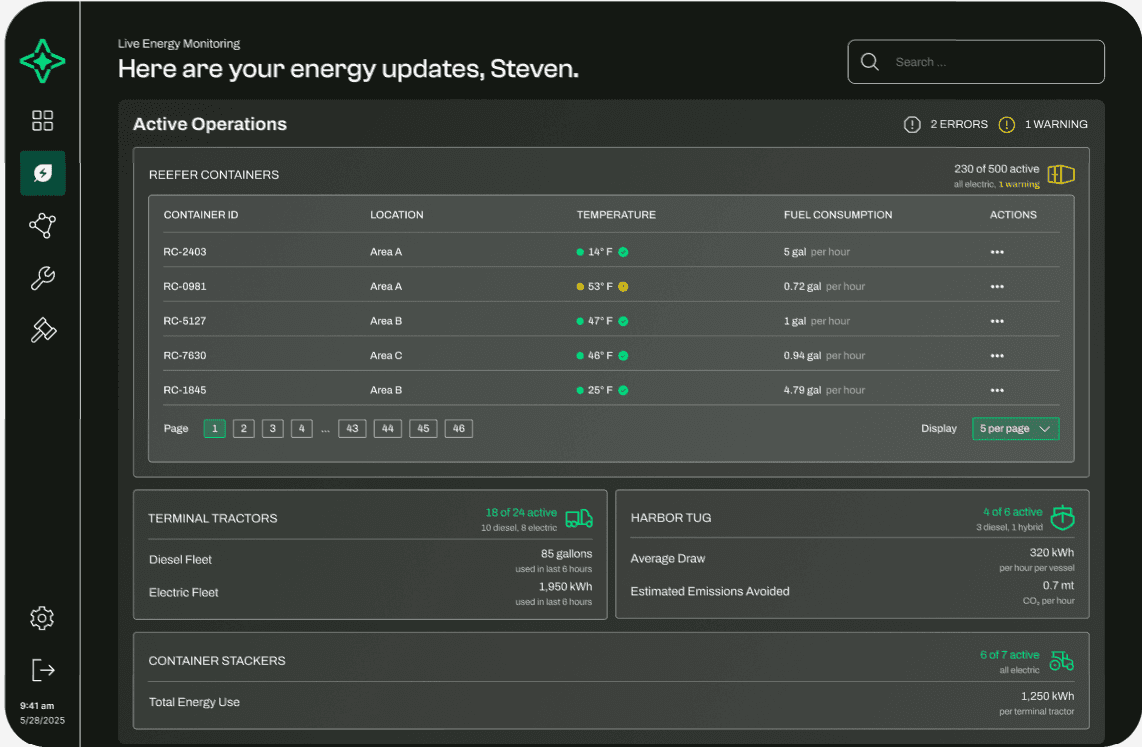Image resolution: width=1142 pixels, height=747 pixels.
Task: Open settings gear in sidebar
Action: pos(42,618)
